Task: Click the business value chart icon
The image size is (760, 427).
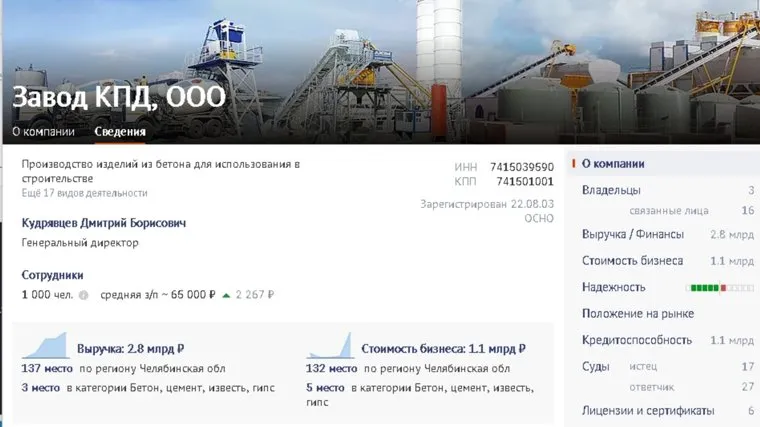Action: (330, 345)
